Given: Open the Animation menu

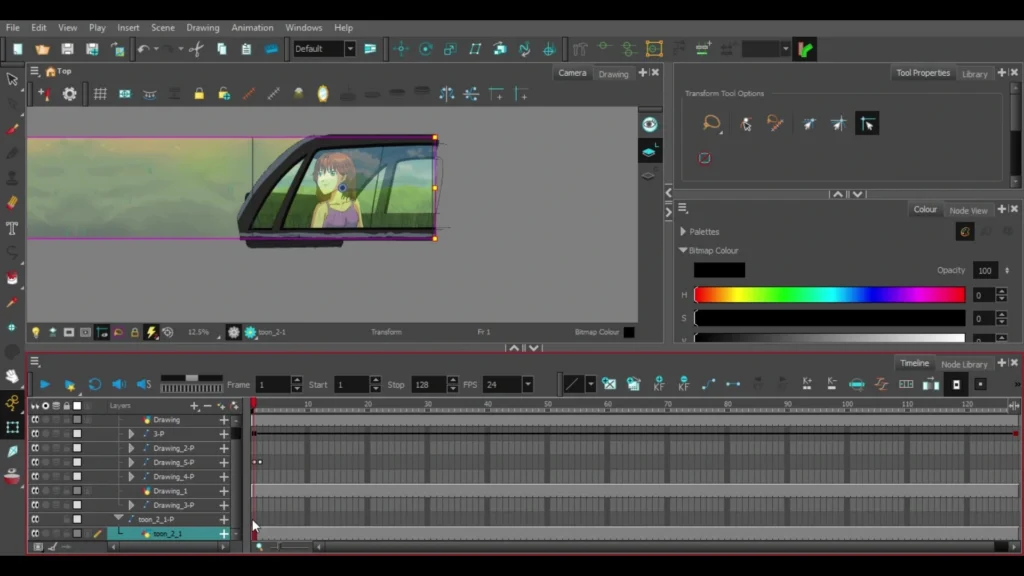Looking at the screenshot, I should coord(252,28).
